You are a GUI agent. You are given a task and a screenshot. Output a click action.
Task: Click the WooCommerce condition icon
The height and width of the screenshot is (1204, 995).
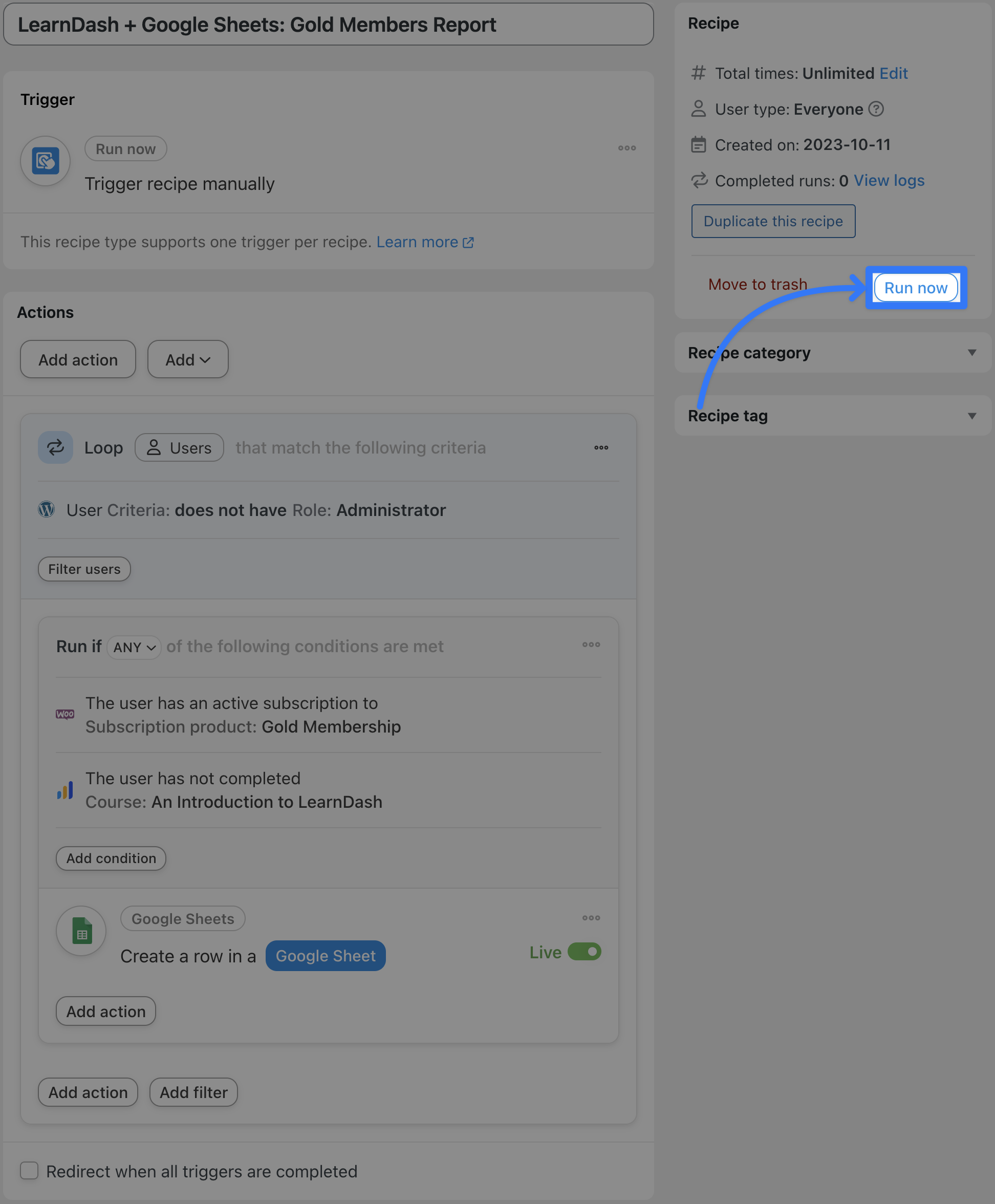click(x=65, y=715)
